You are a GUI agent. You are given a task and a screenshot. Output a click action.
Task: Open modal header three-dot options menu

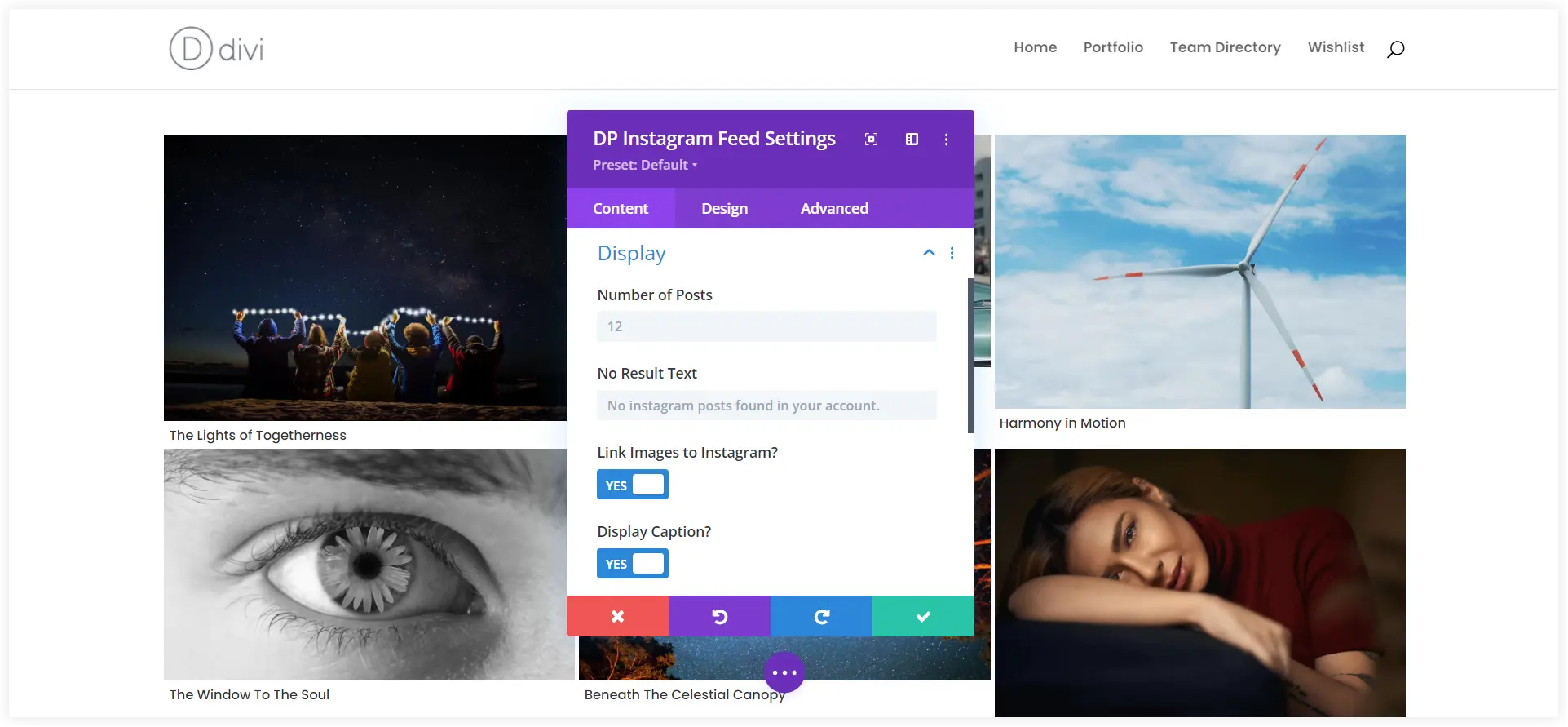[946, 140]
